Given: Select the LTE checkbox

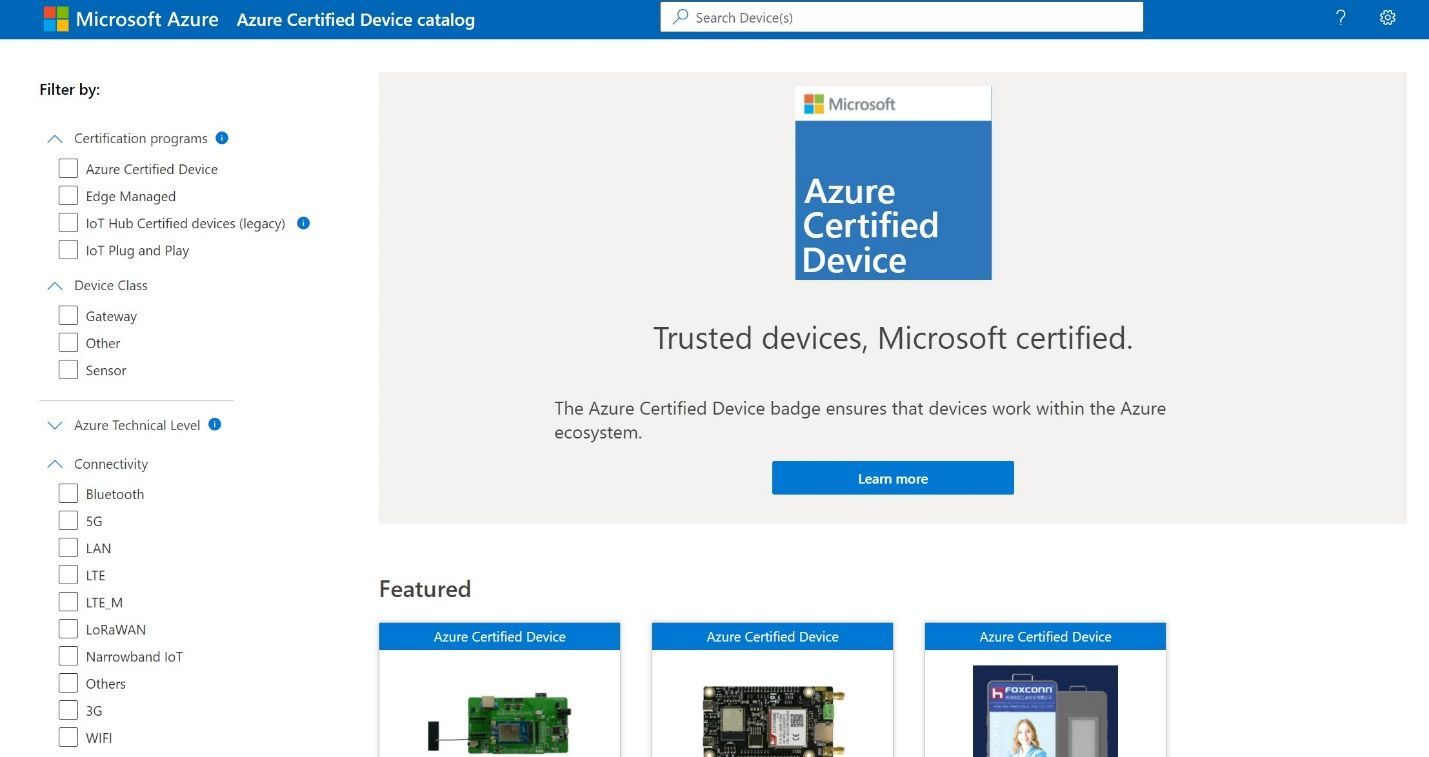Looking at the screenshot, I should click(x=68, y=574).
